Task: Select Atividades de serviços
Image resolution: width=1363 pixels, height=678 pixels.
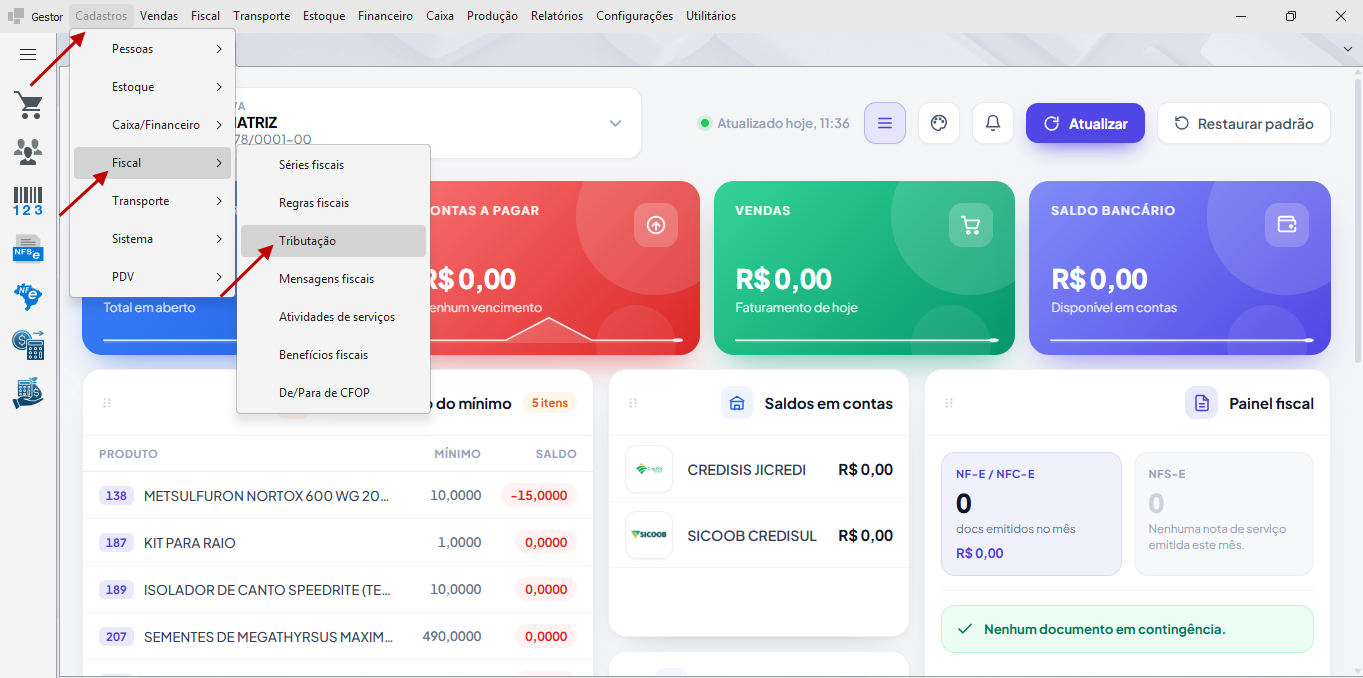Action: tap(333, 317)
